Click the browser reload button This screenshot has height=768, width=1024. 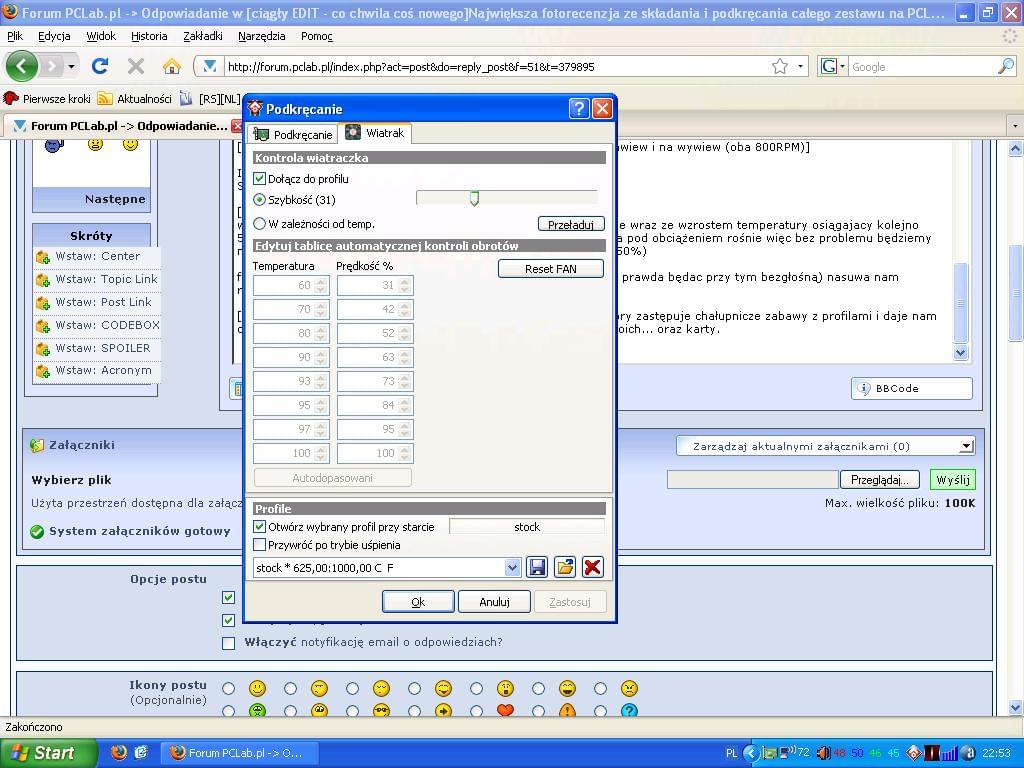[x=100, y=66]
